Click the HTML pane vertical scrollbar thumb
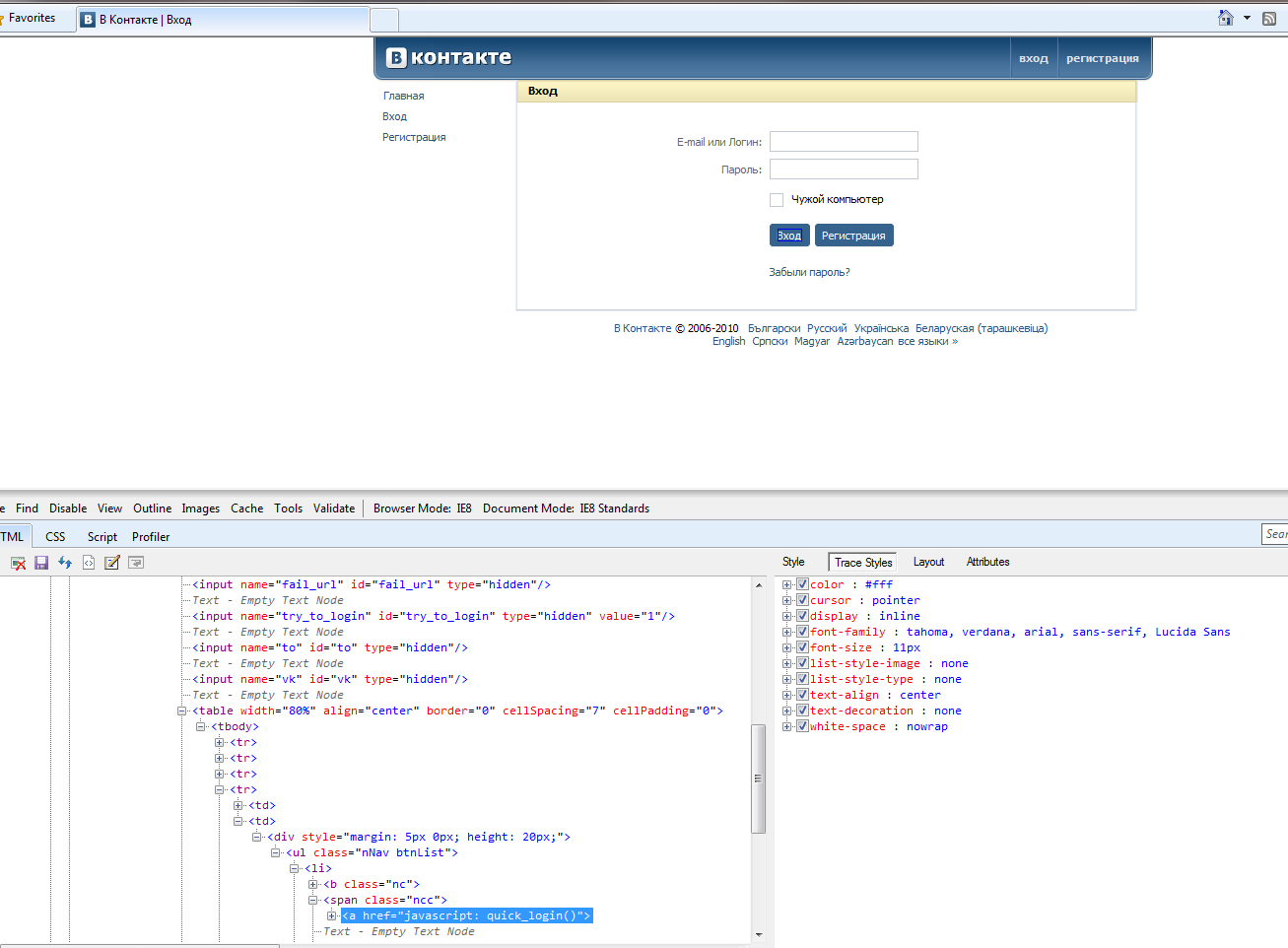The image size is (1288, 948). pyautogui.click(x=758, y=779)
